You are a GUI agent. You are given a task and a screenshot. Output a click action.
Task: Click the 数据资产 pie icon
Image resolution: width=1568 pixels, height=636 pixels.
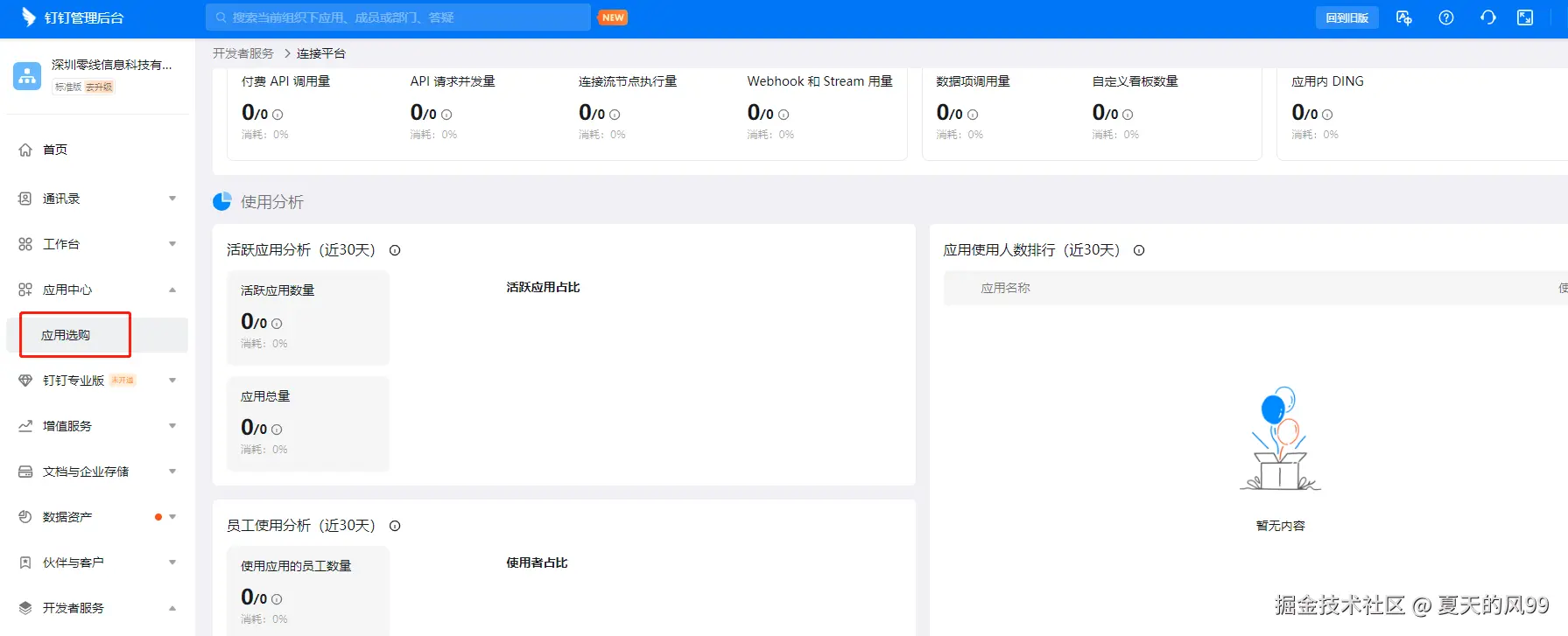click(x=25, y=517)
